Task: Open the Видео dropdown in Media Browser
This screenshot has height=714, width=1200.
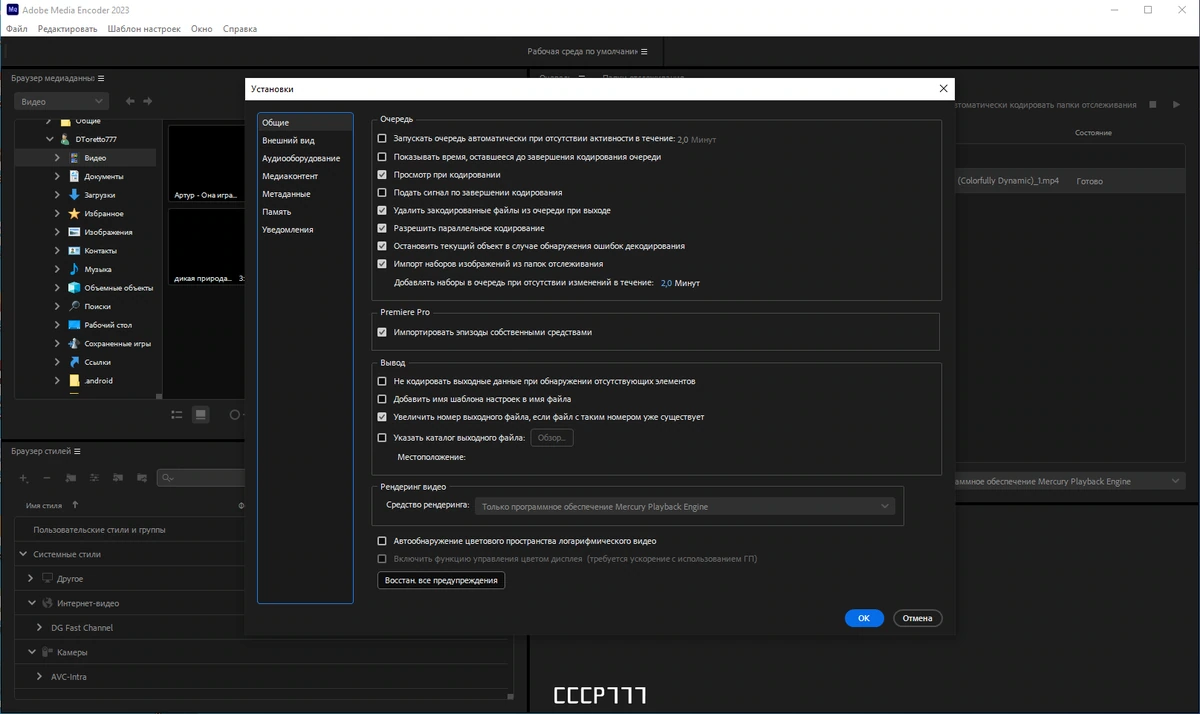Action: (x=62, y=101)
